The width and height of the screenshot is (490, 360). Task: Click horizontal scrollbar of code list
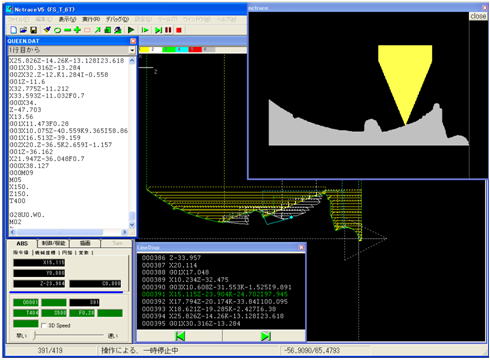(68, 232)
